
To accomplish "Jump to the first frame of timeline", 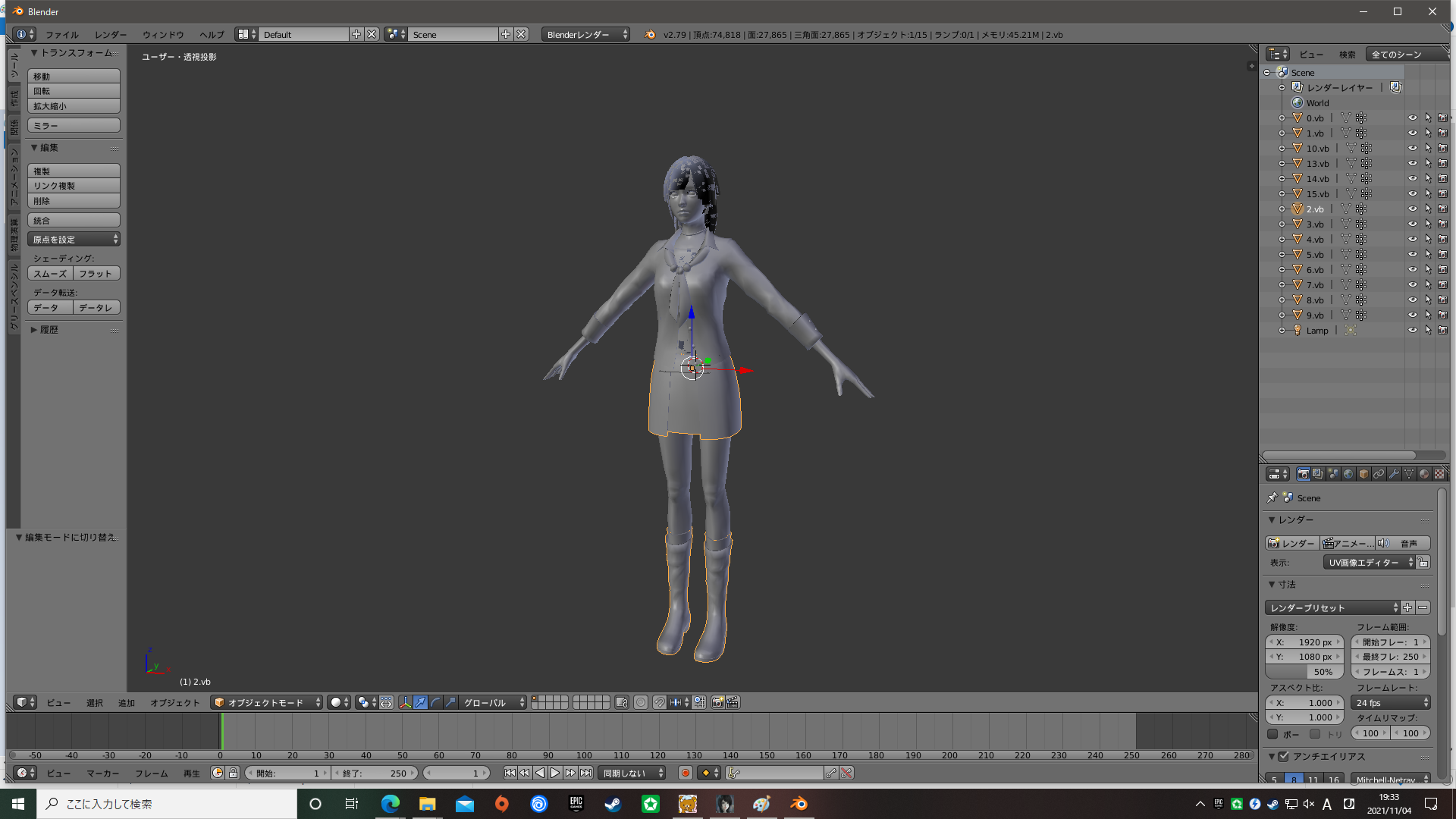I will [x=510, y=773].
